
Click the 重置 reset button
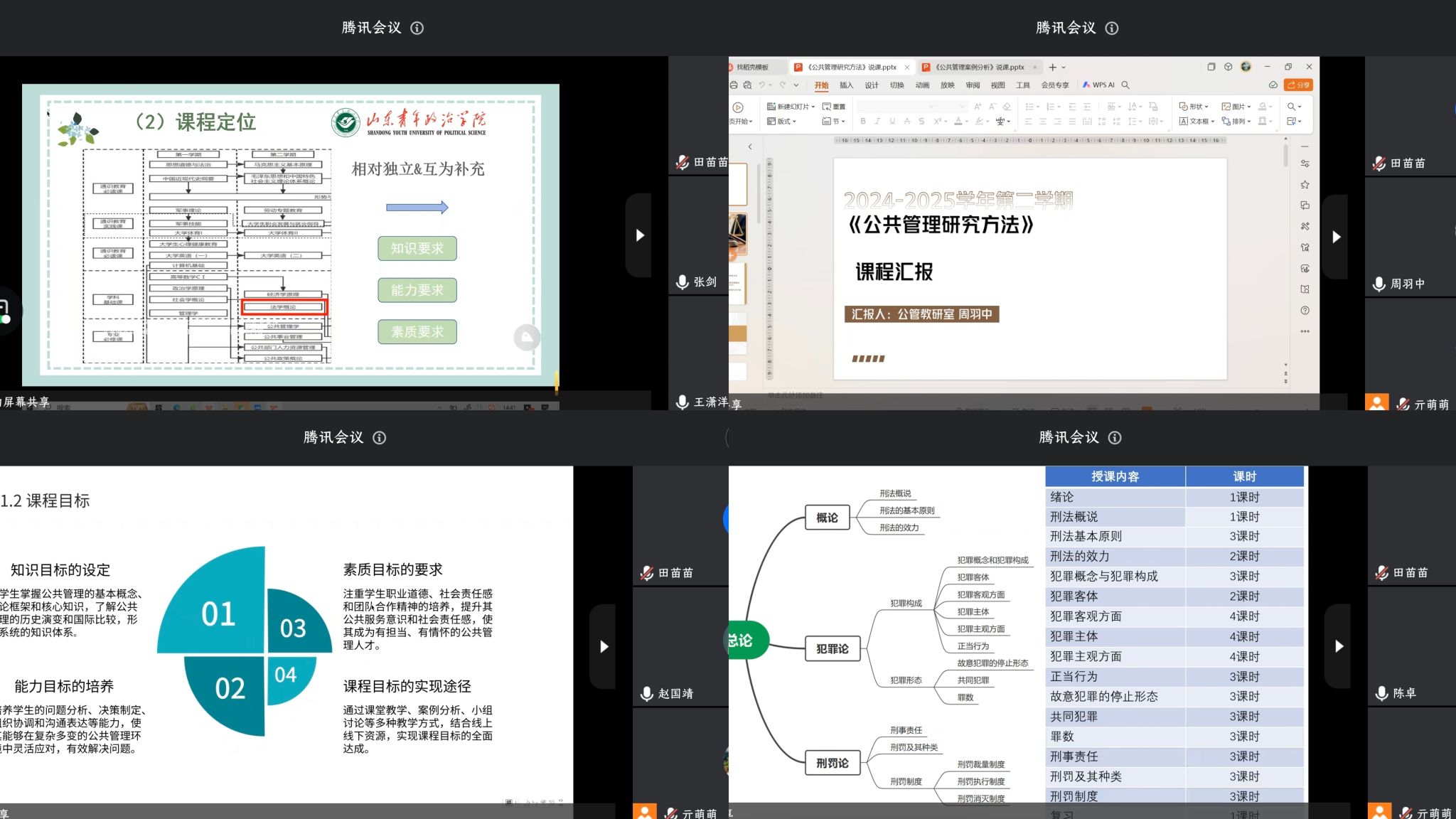tap(834, 107)
